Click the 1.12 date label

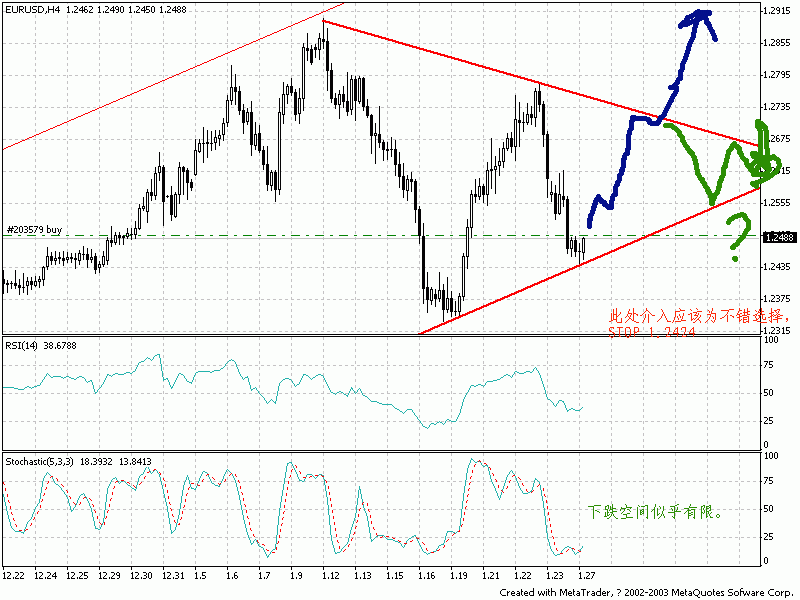click(331, 576)
